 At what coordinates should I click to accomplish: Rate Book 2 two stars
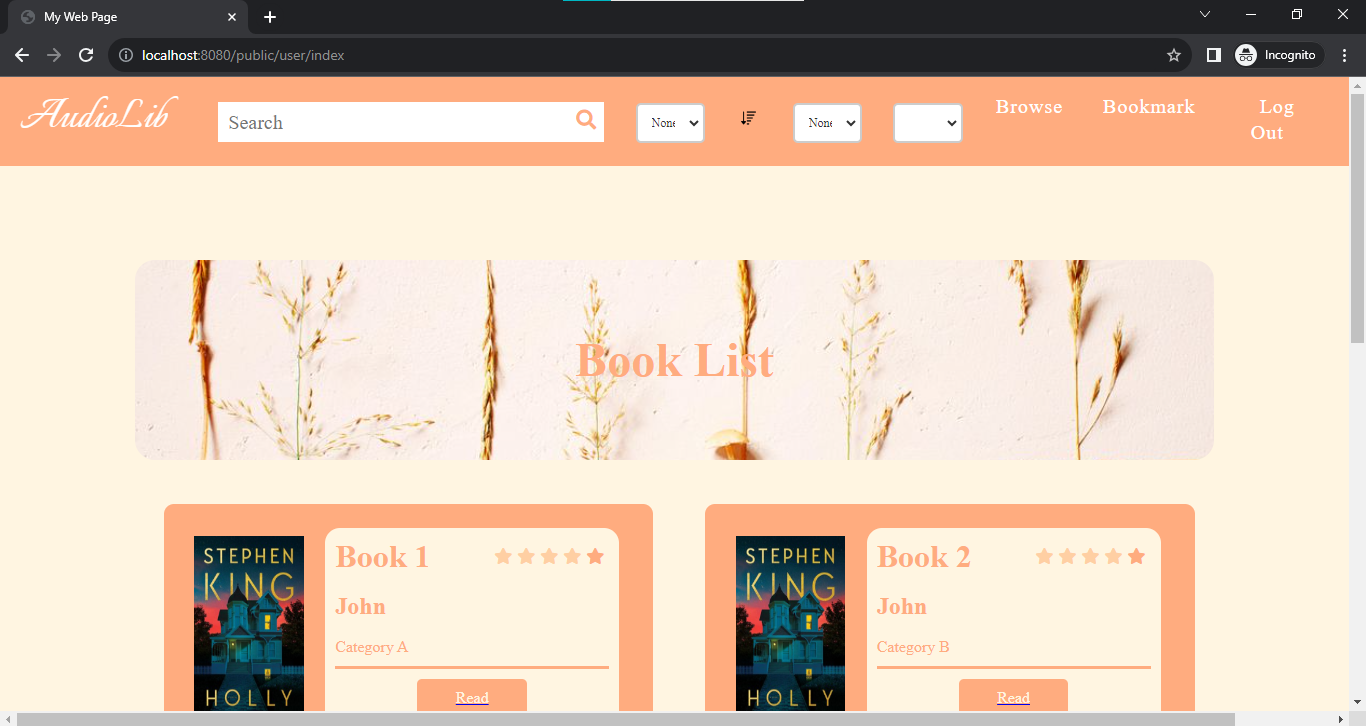[1067, 556]
